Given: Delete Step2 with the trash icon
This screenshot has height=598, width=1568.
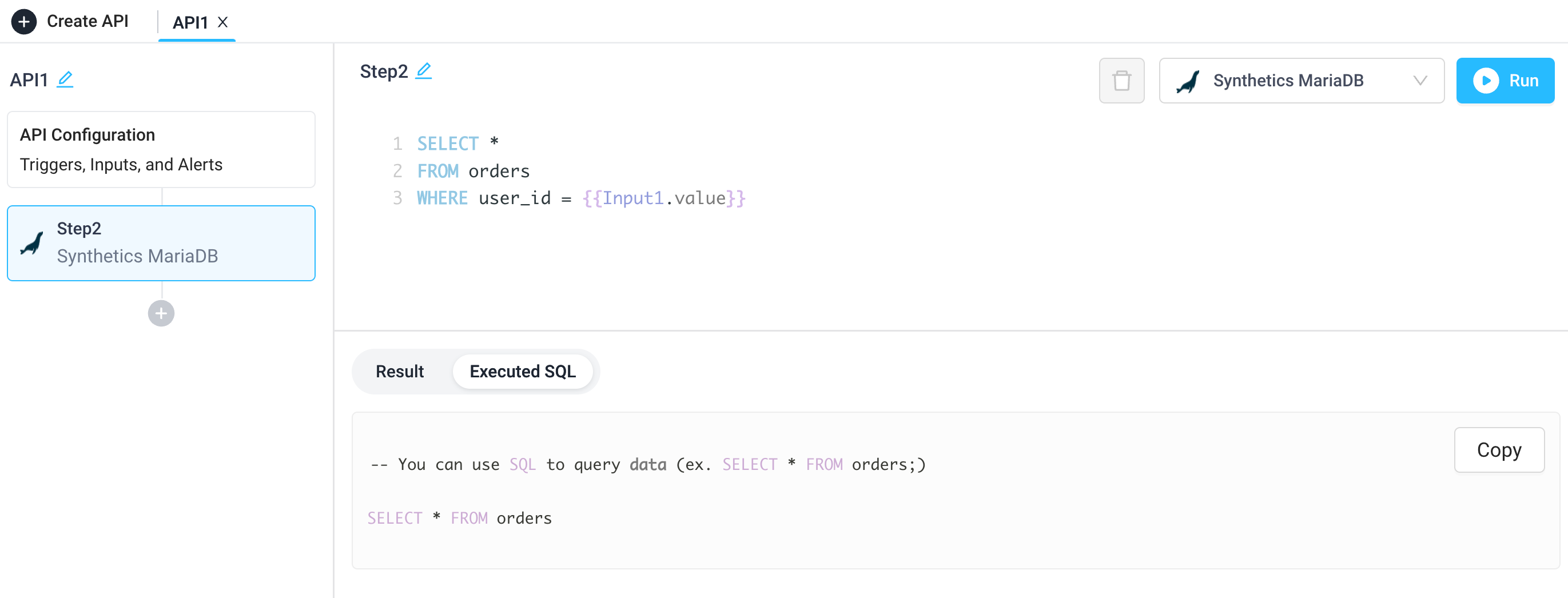Looking at the screenshot, I should tap(1122, 79).
